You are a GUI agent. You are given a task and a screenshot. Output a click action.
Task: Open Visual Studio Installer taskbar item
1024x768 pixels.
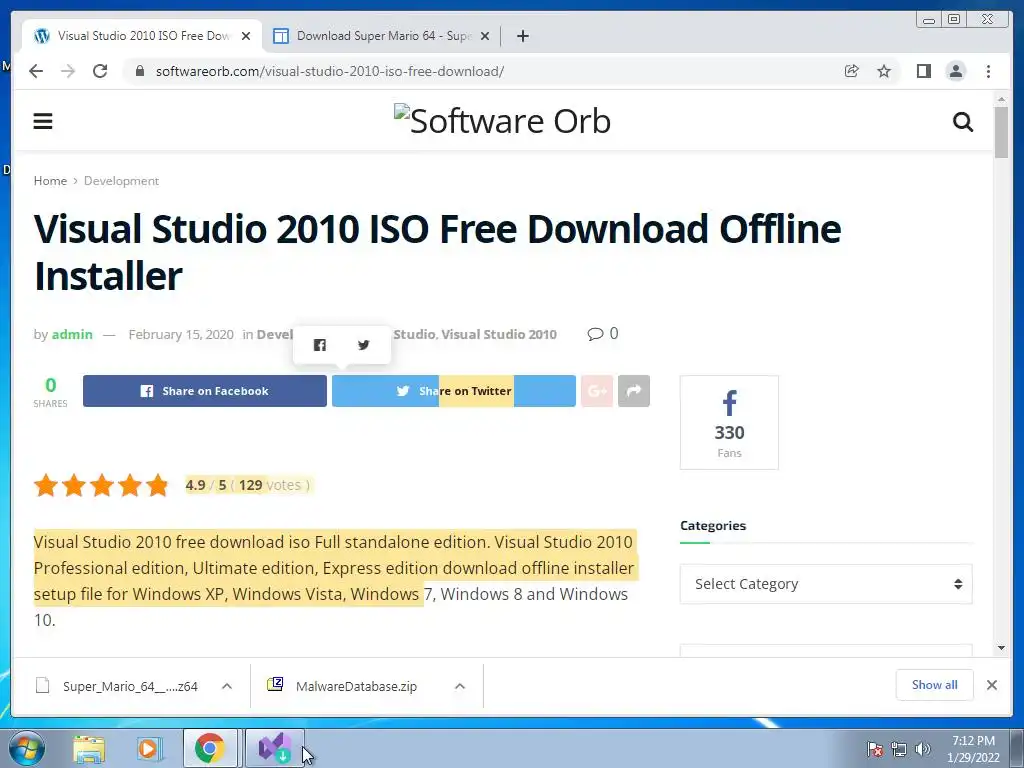point(275,748)
